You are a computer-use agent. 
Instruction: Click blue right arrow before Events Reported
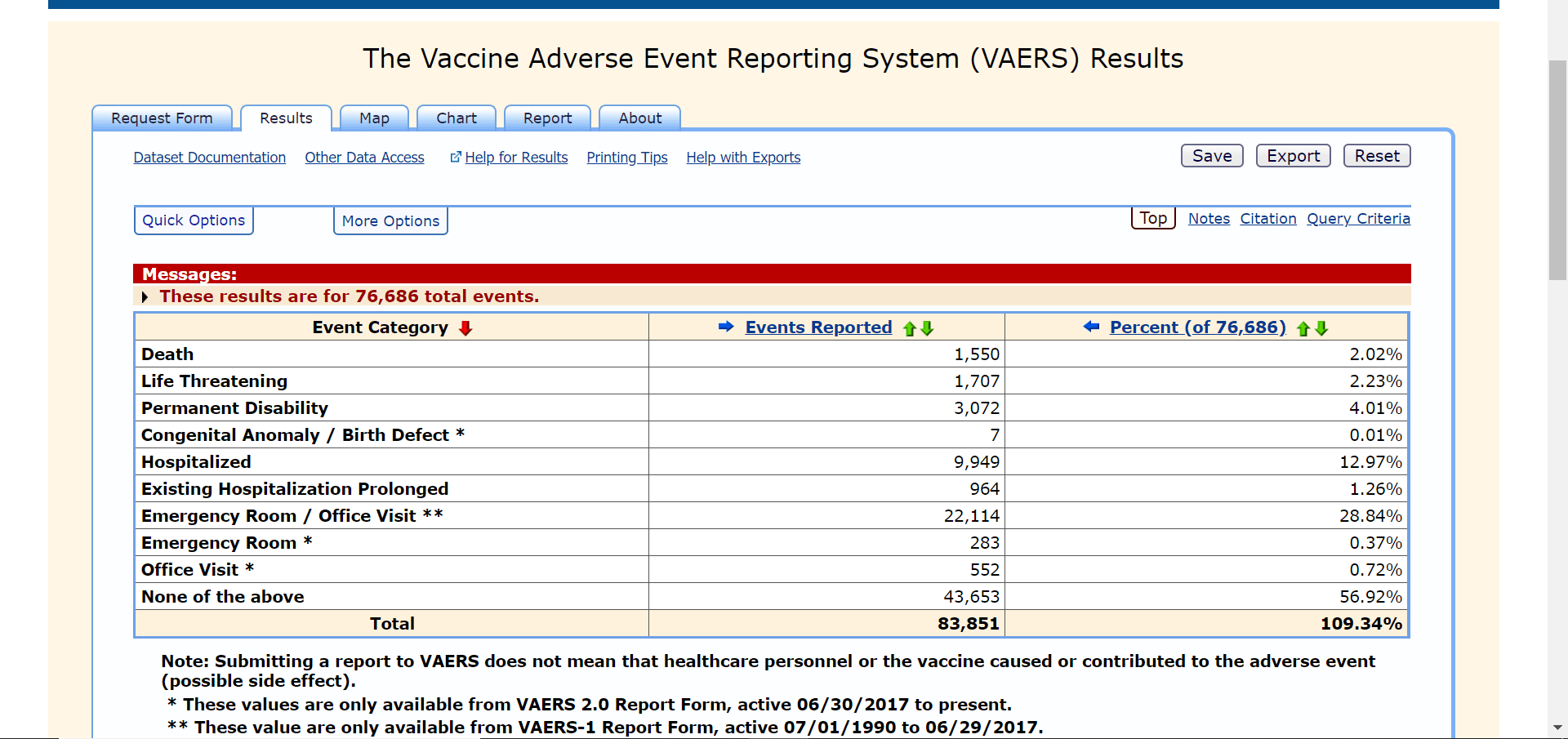(x=725, y=327)
